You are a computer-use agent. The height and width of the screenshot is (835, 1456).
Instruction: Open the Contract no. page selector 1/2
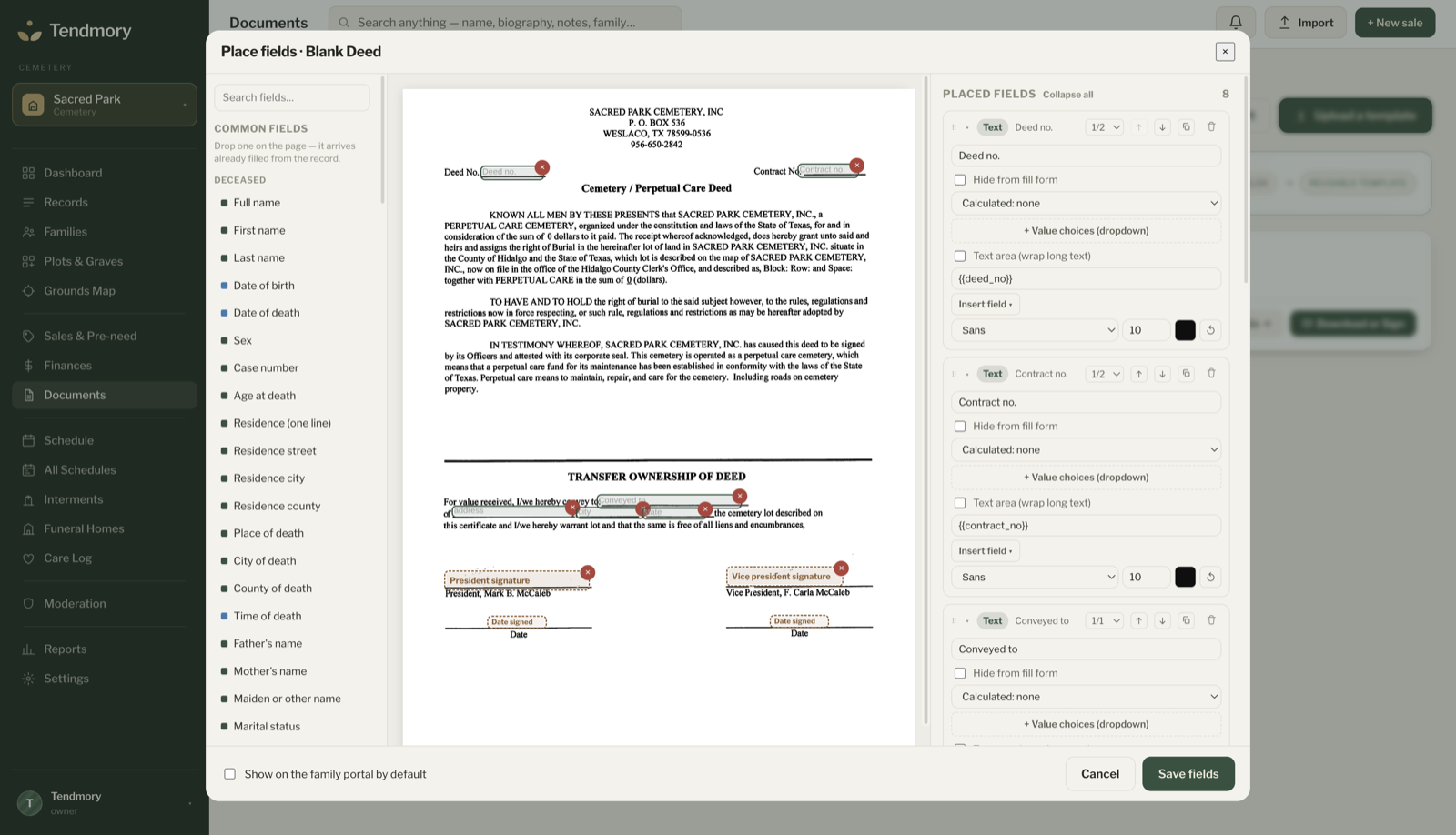pyautogui.click(x=1105, y=374)
